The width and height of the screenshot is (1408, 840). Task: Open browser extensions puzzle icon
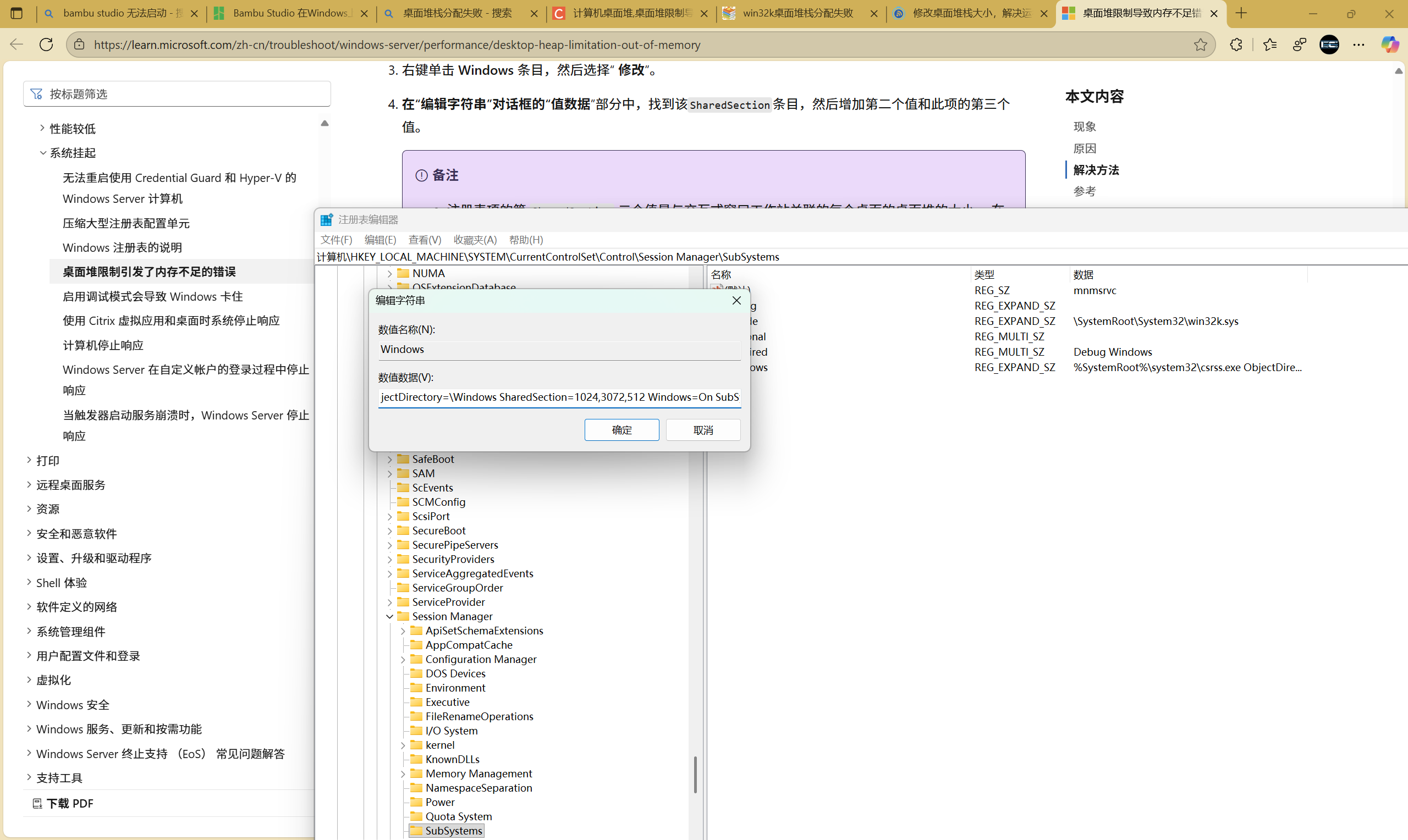pos(1236,44)
